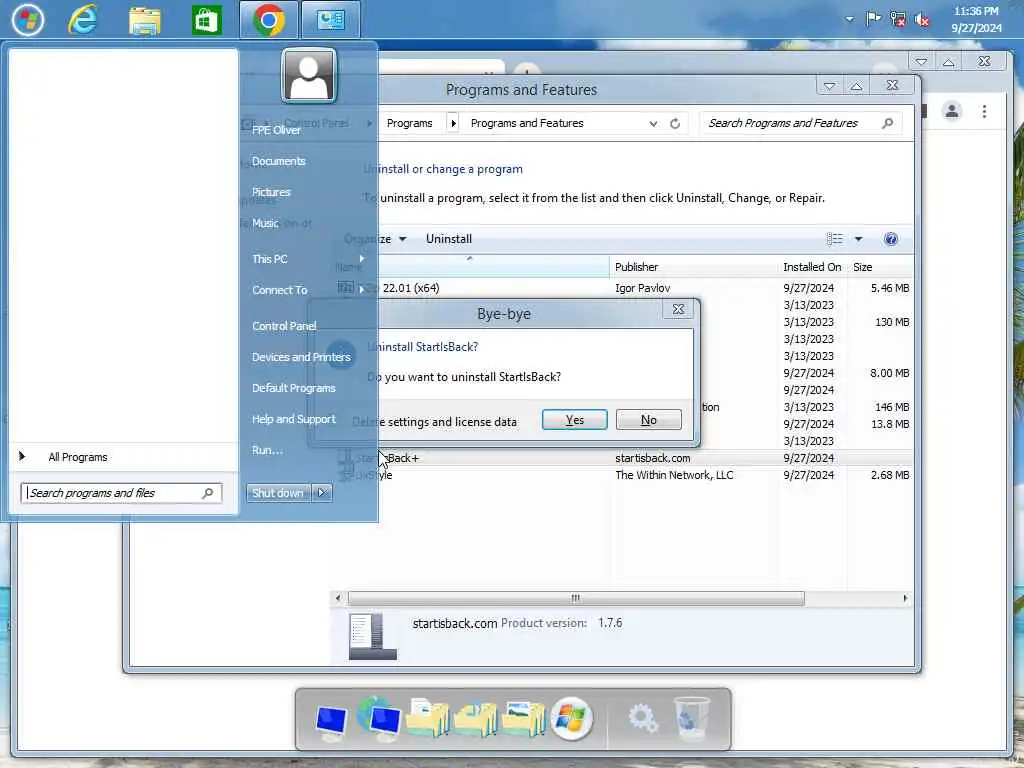Open settings gear in dock

pyautogui.click(x=643, y=718)
